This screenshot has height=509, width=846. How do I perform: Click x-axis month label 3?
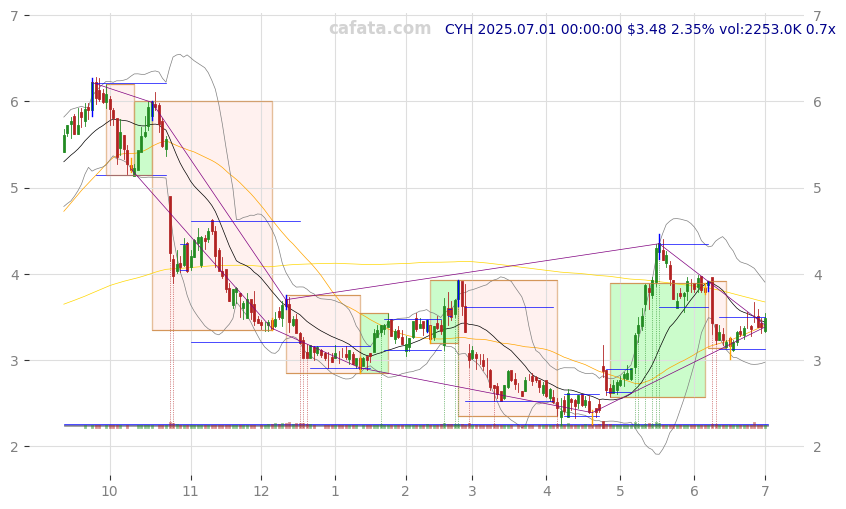click(472, 491)
